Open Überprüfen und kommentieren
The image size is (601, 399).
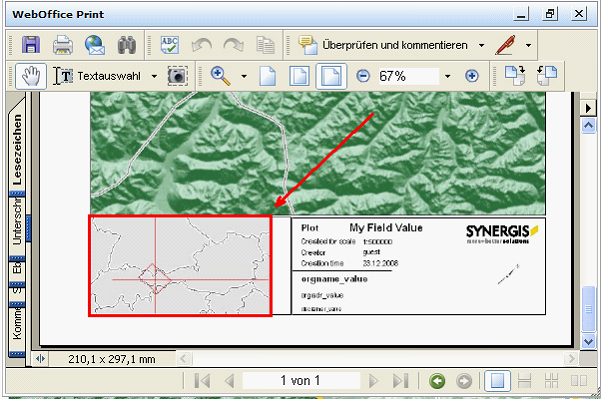[383, 45]
